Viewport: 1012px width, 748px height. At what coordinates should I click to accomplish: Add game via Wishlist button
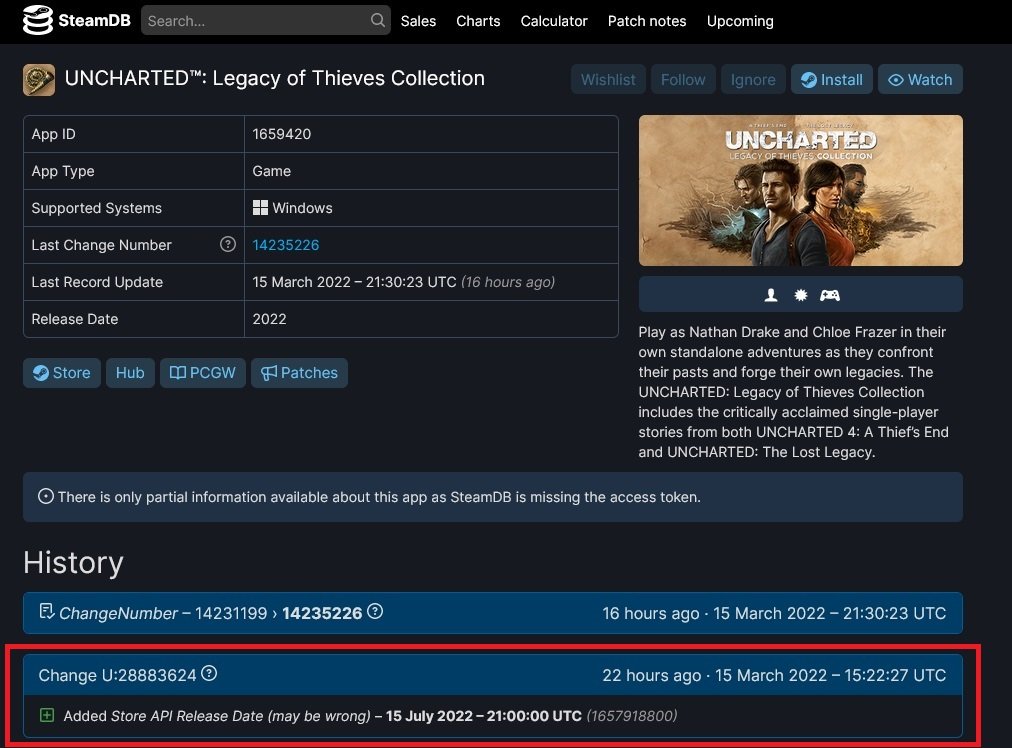[608, 79]
